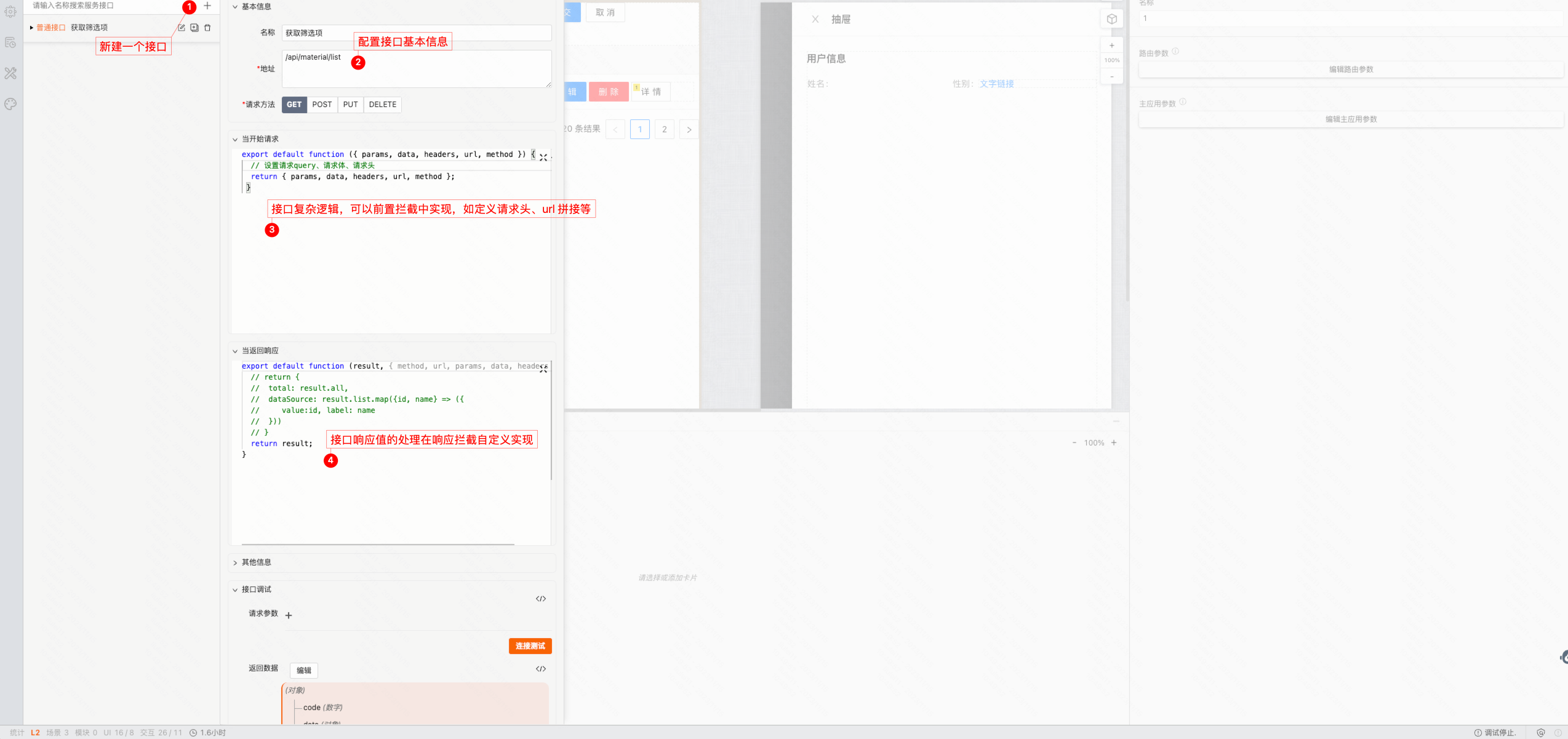This screenshot has height=739, width=1568.
Task: Decrease lower panel zoom with minus
Action: [1074, 442]
